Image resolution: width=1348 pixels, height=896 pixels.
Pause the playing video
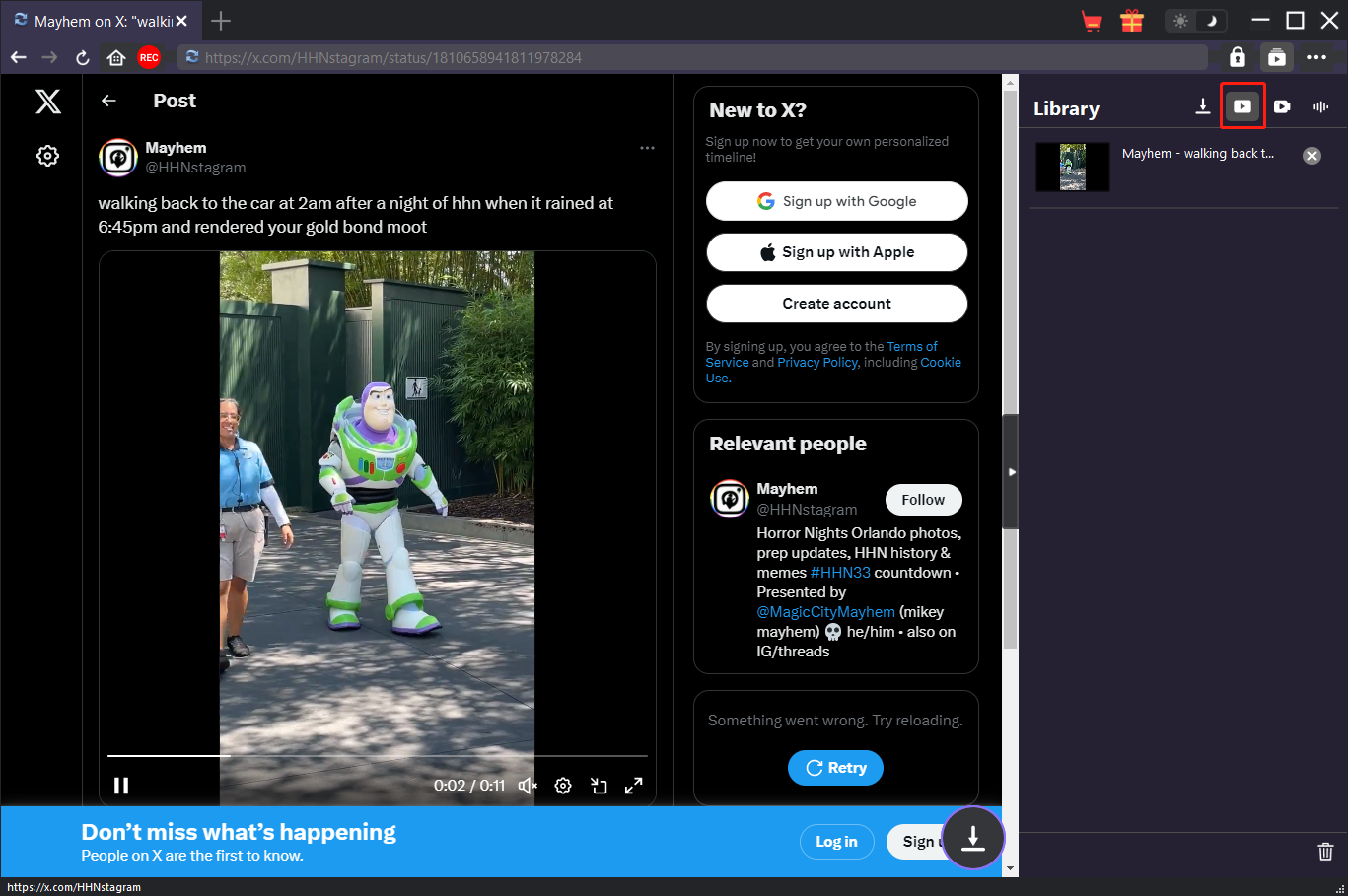click(121, 786)
